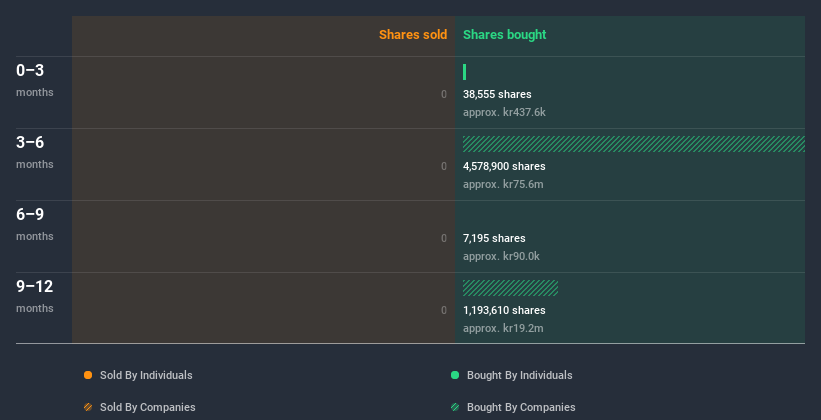Click the 4,578,900 shares value
This screenshot has width=821, height=420.
(x=504, y=167)
